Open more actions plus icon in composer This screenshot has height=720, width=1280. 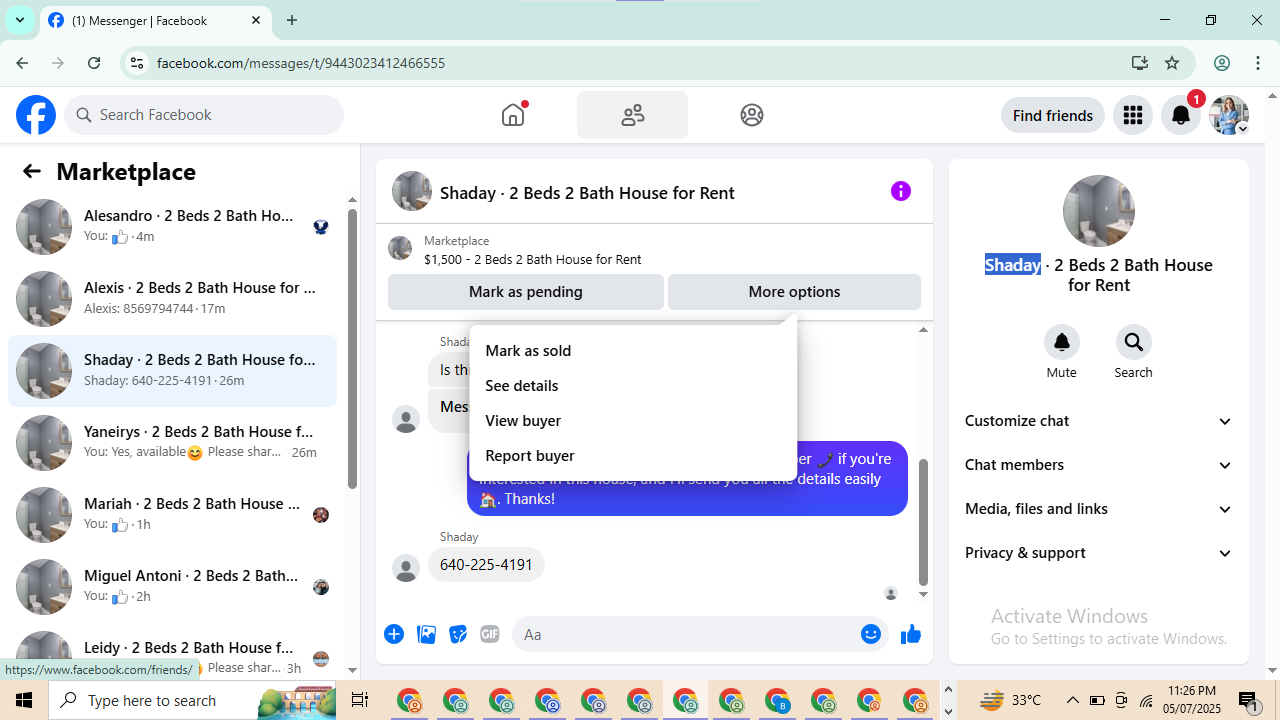[x=394, y=634]
